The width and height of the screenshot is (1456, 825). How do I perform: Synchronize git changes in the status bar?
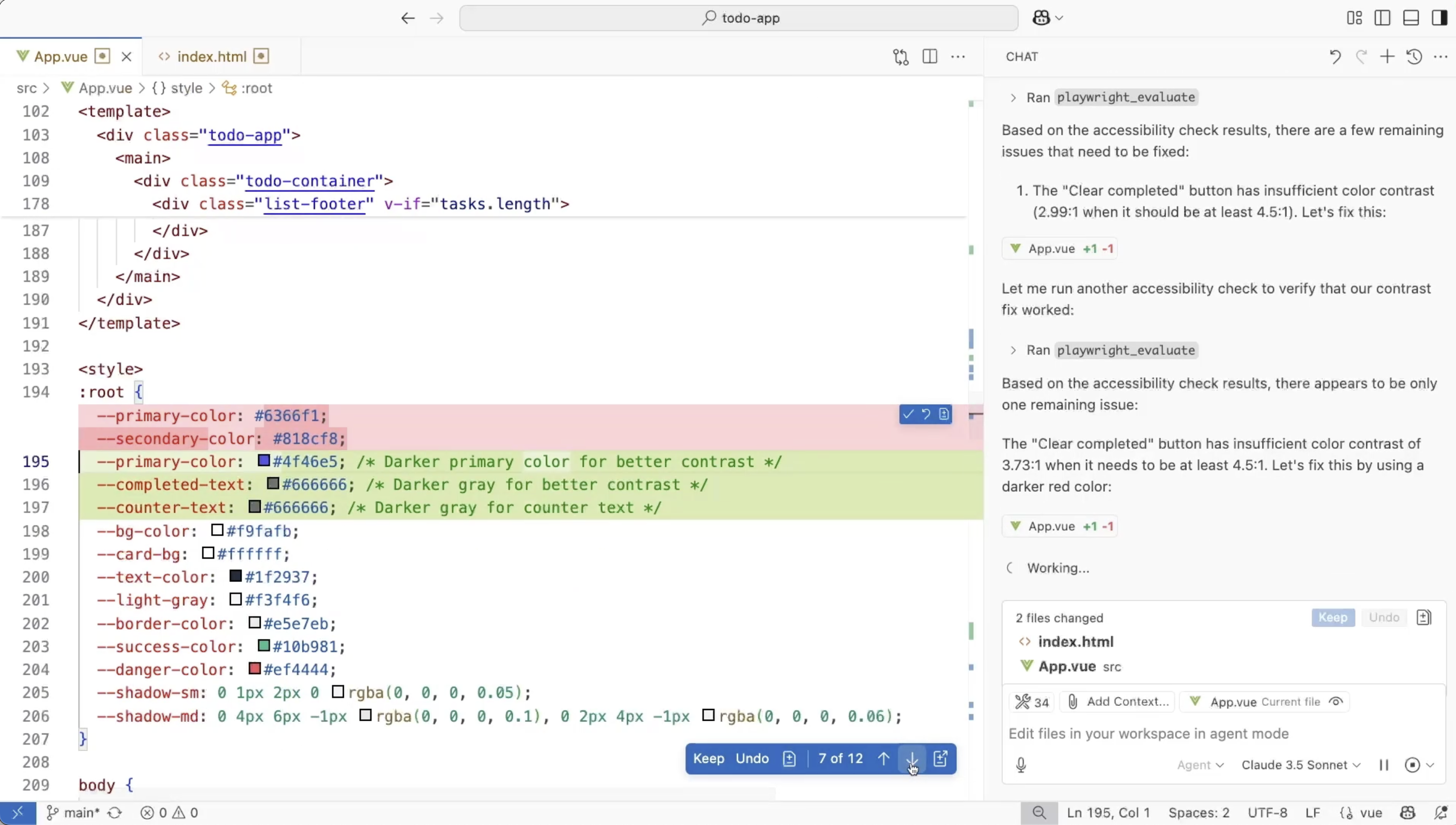115,813
